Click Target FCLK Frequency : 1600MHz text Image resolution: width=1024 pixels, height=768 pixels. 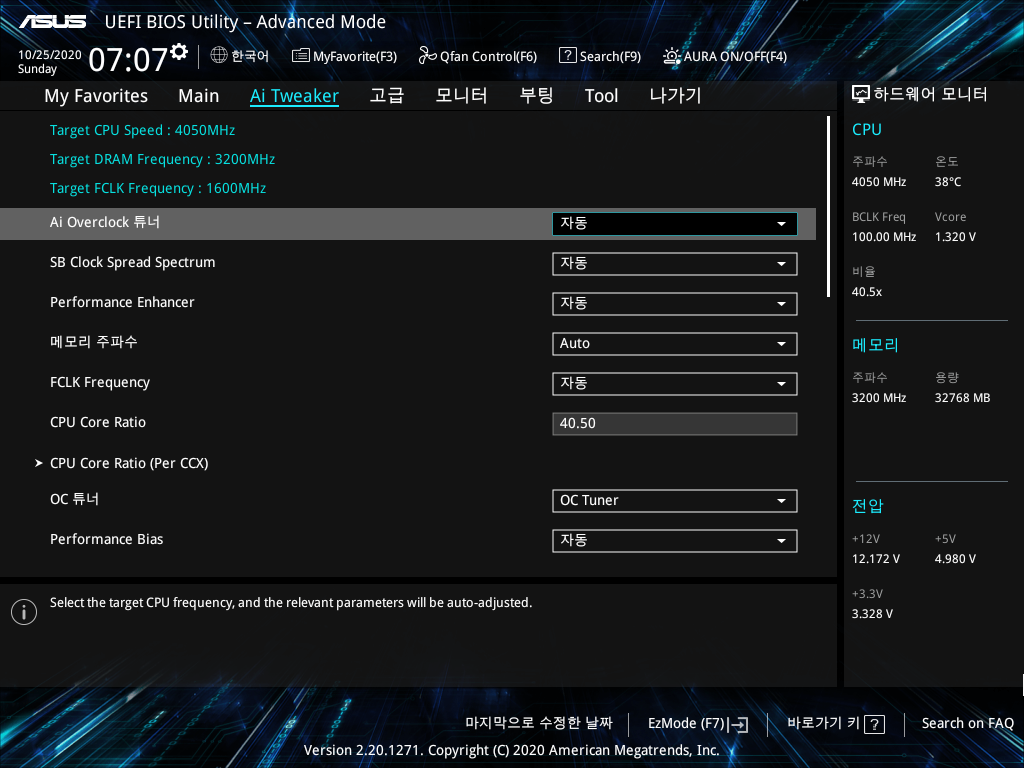[x=158, y=188]
